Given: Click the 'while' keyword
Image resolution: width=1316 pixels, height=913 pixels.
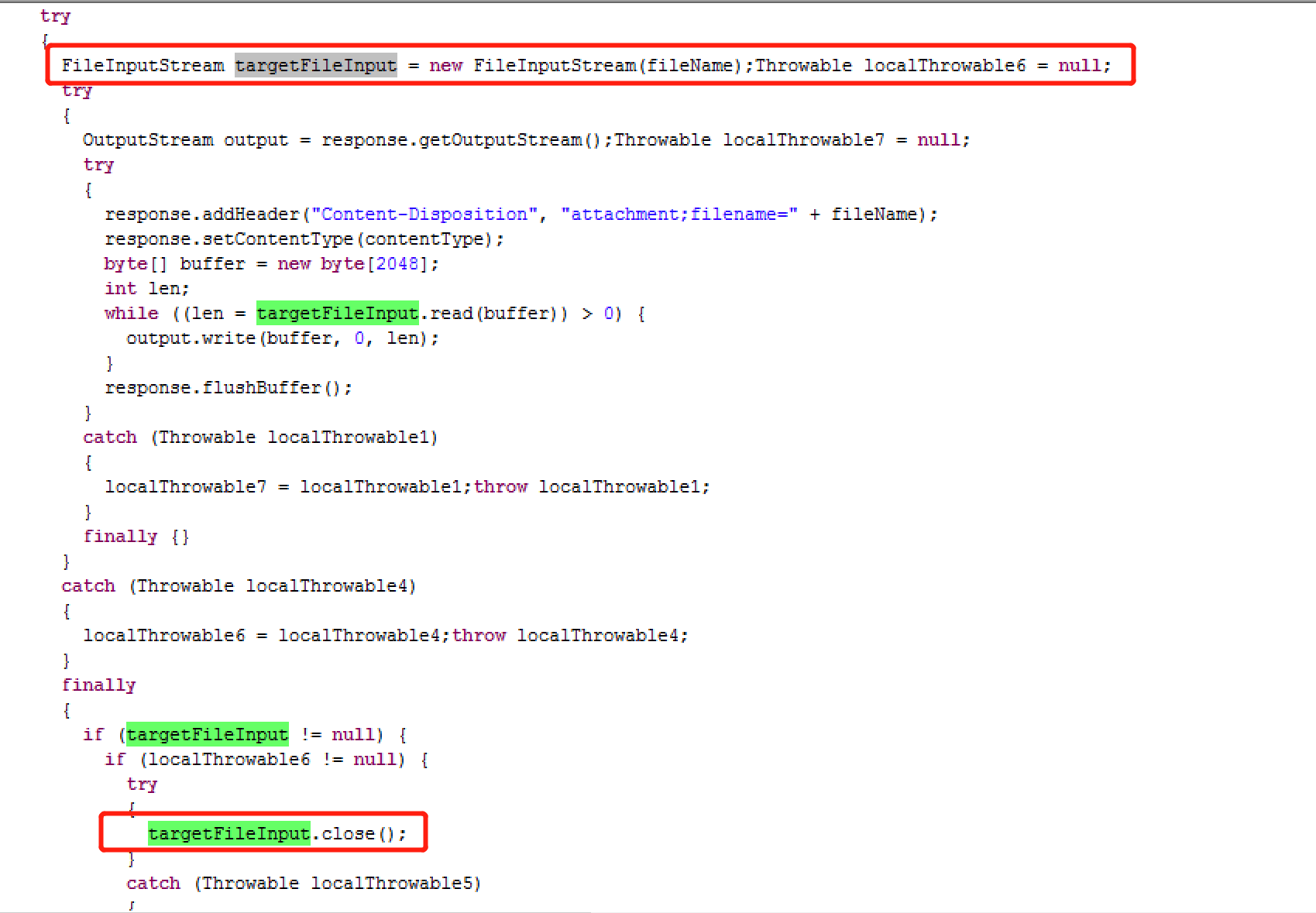Looking at the screenshot, I should coord(132,314).
